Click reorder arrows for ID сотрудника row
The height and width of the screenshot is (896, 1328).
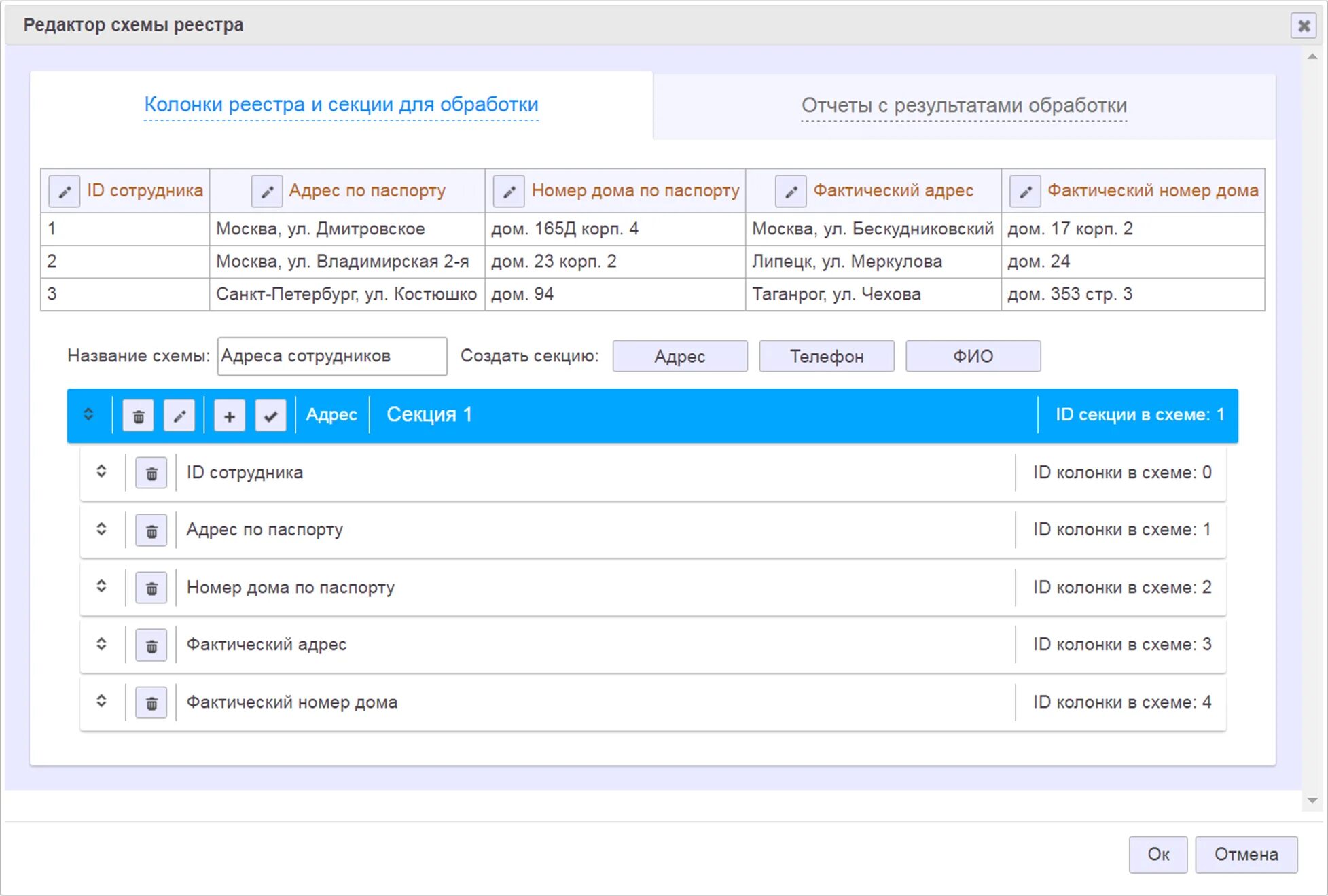[101, 471]
